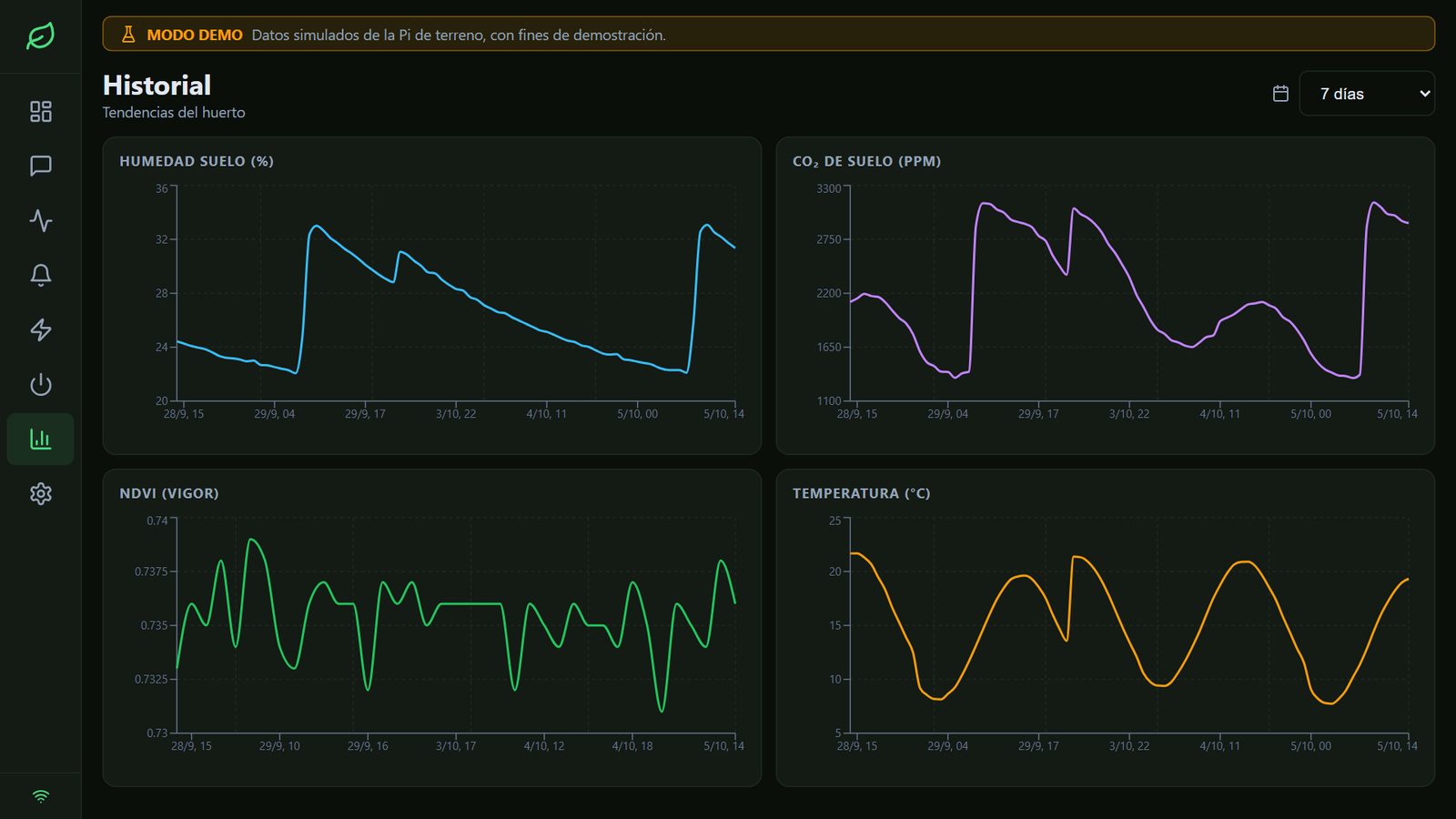Click the calendar icon beside range selector

[x=1280, y=93]
